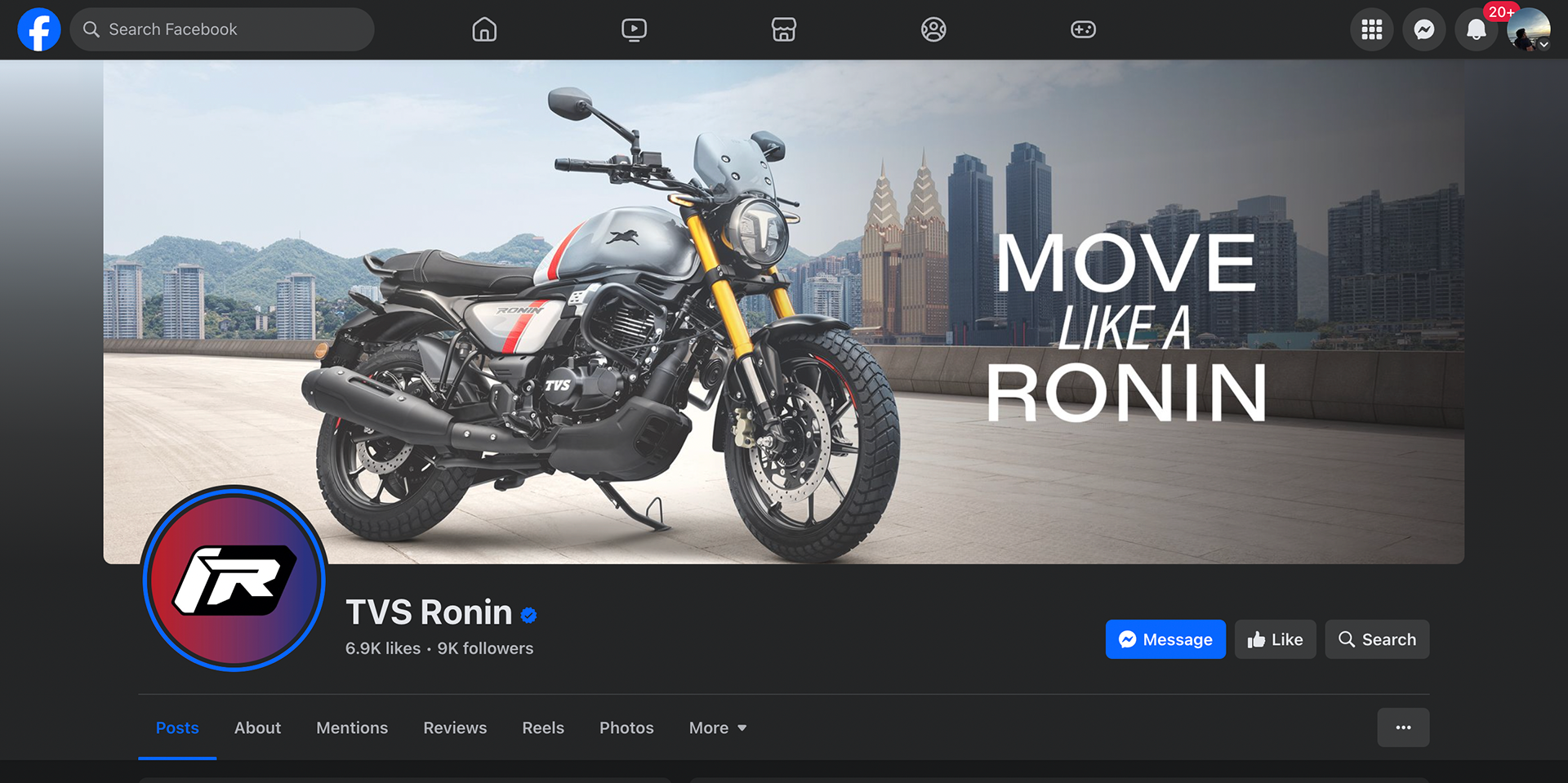1568x783 pixels.
Task: Click the TVS Ronin page title
Action: tap(429, 612)
